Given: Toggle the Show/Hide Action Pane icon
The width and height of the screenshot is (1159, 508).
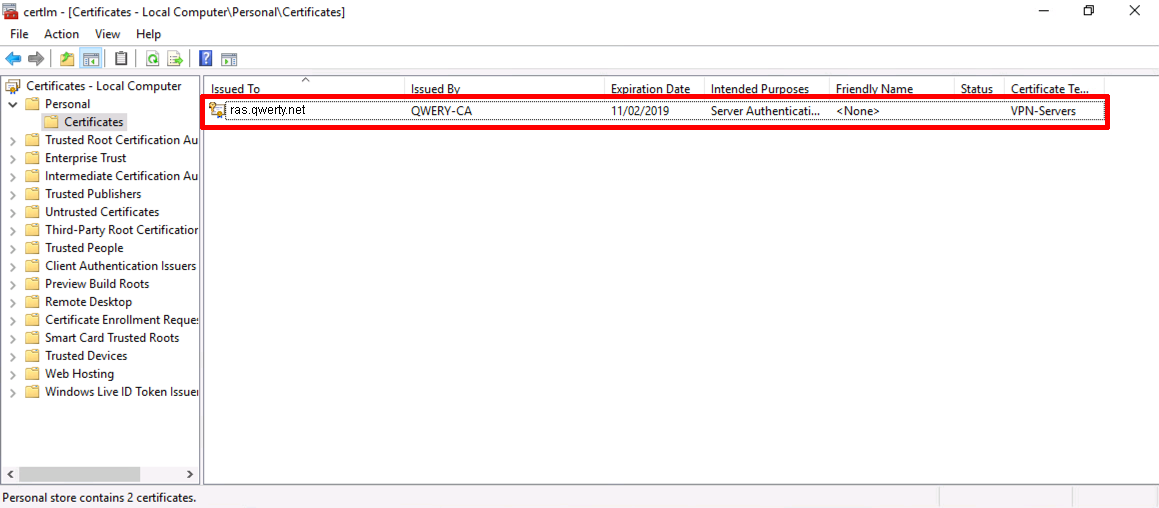Looking at the screenshot, I should (x=229, y=59).
